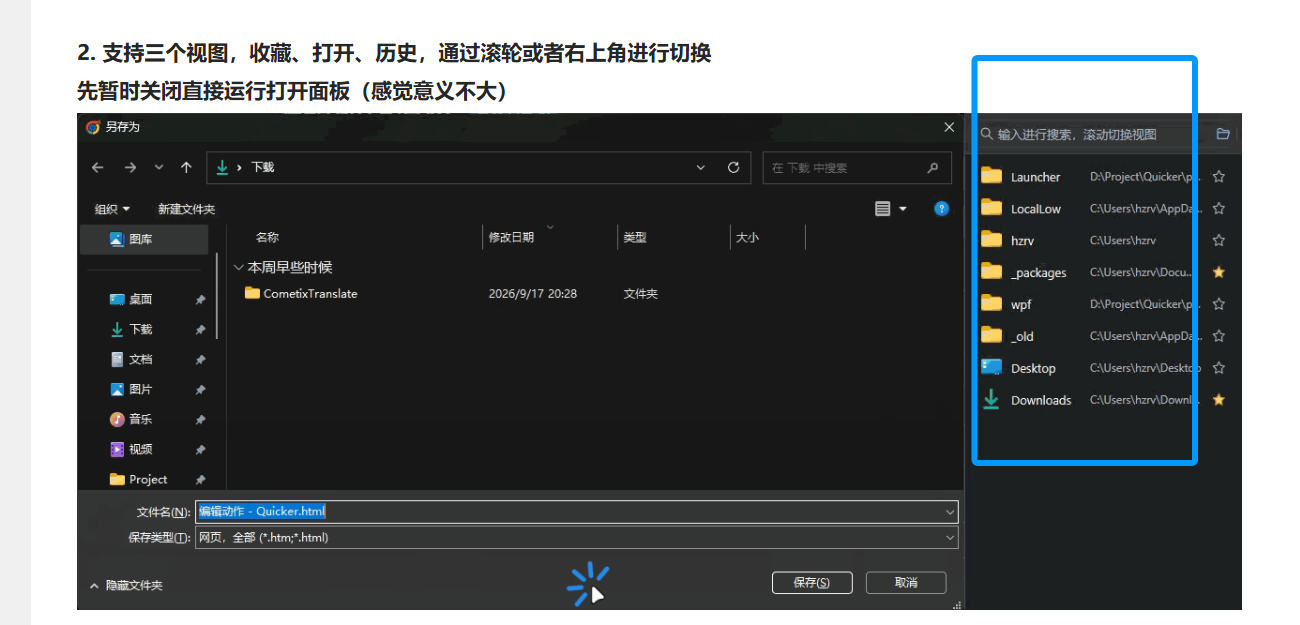Open the help question-mark icon
Viewport: 1300px width, 625px height.
pos(941,209)
